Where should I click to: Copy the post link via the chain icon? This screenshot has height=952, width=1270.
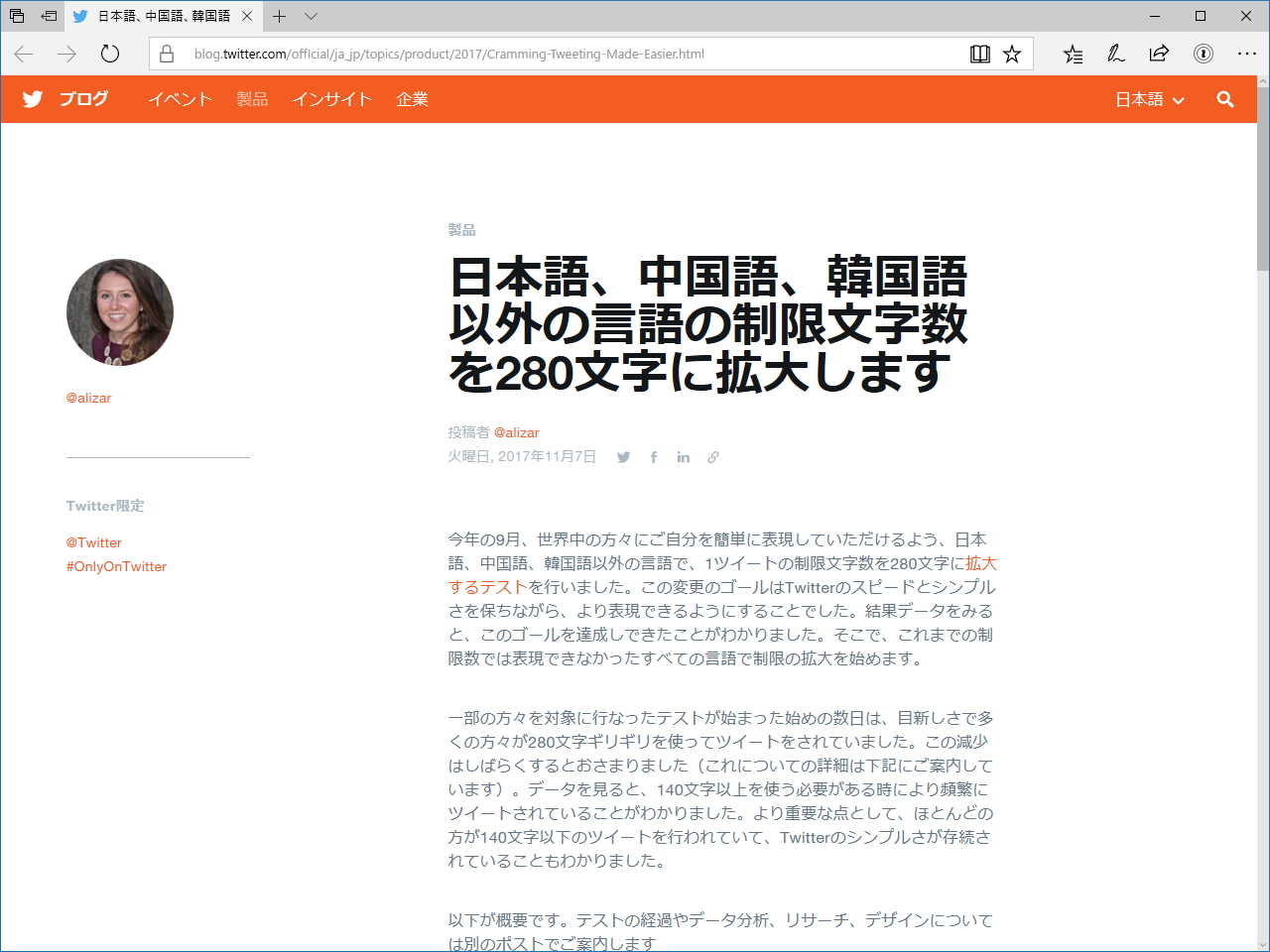[x=713, y=457]
